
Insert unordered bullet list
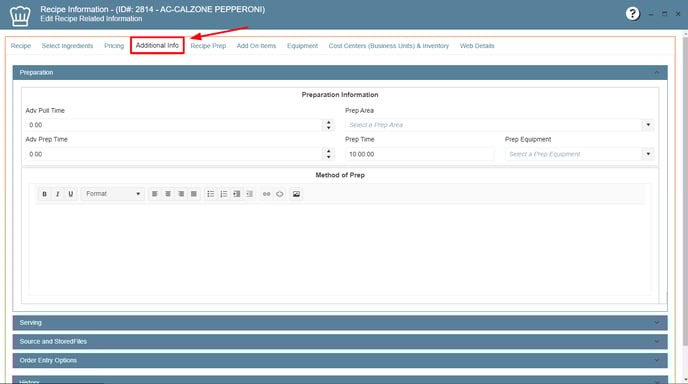click(x=211, y=194)
